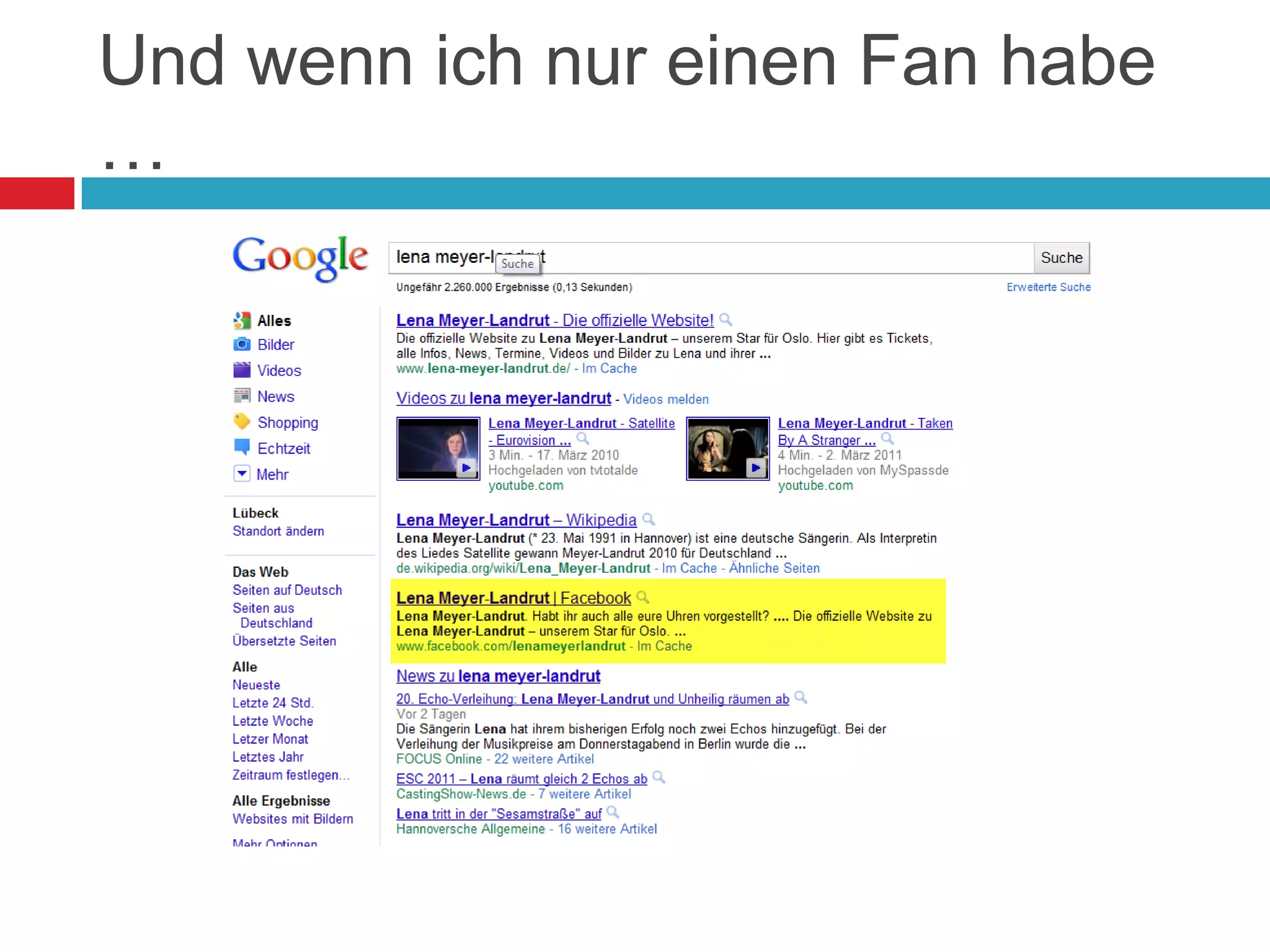Image resolution: width=1270 pixels, height=952 pixels.
Task: Click 16 weitere Artikel link
Action: pos(607,829)
